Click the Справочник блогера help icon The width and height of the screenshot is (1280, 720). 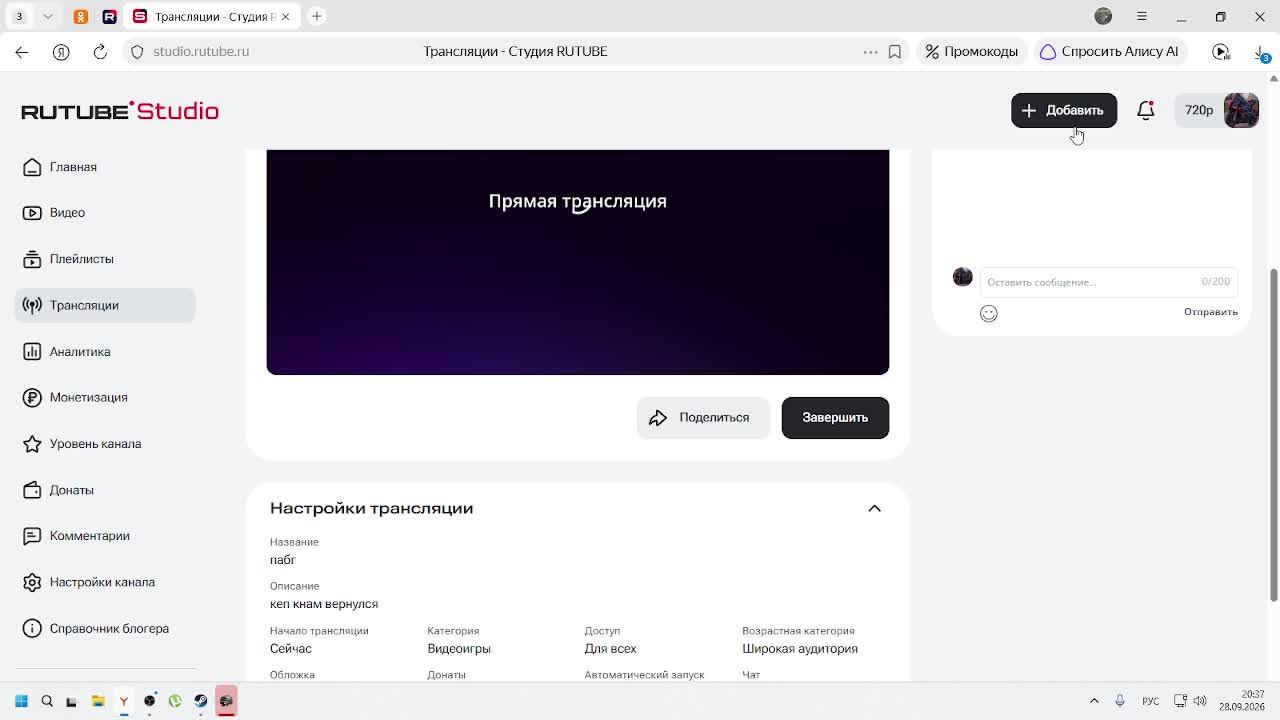(x=32, y=628)
